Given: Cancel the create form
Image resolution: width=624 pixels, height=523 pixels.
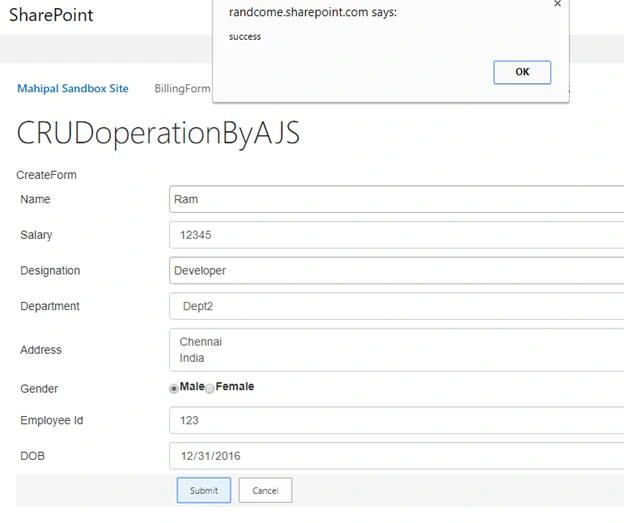Looking at the screenshot, I should (x=265, y=490).
